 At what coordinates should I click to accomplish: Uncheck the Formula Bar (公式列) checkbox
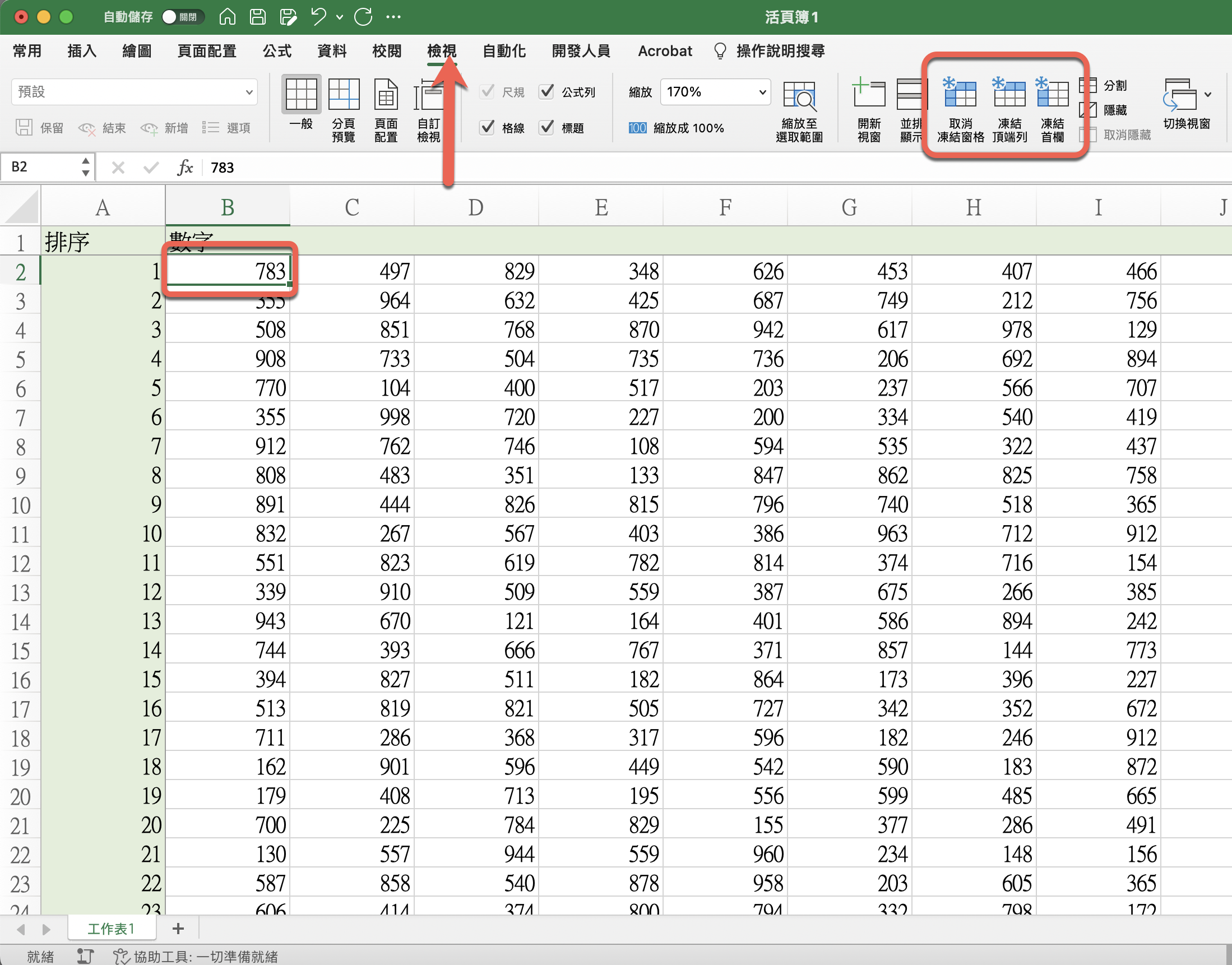coord(546,91)
